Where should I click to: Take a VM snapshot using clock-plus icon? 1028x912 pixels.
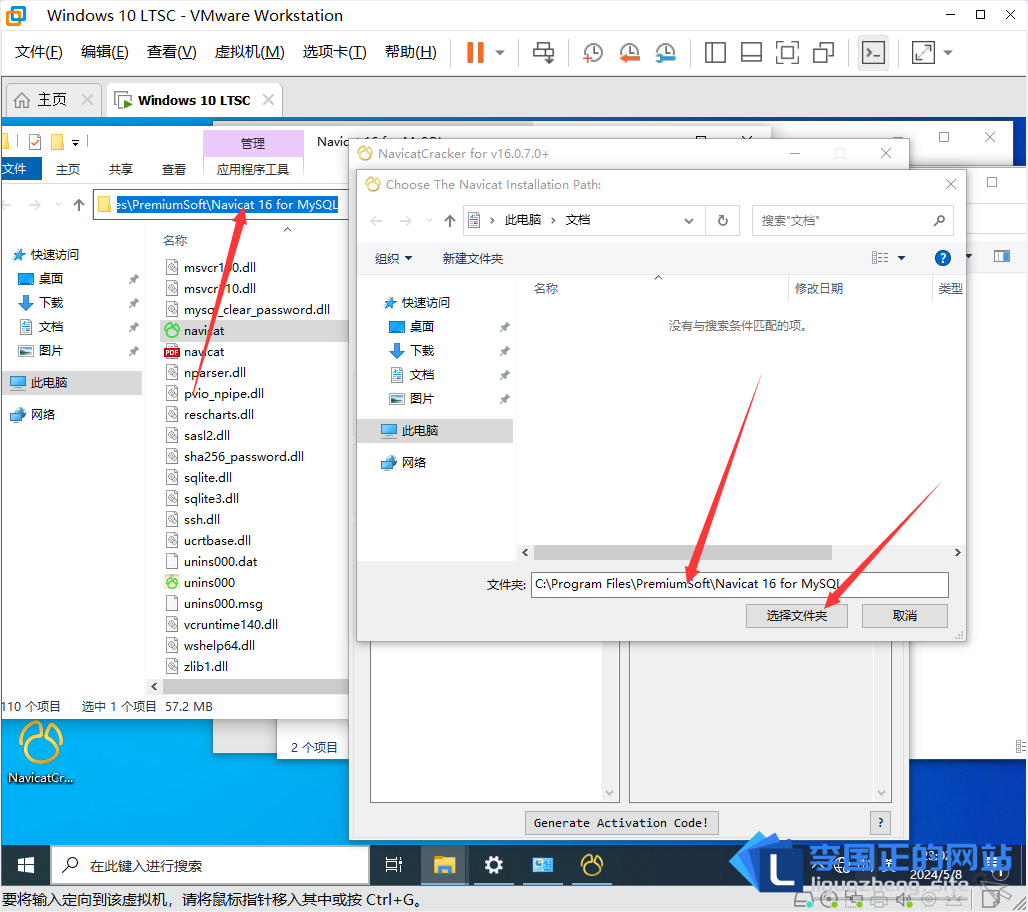click(593, 52)
